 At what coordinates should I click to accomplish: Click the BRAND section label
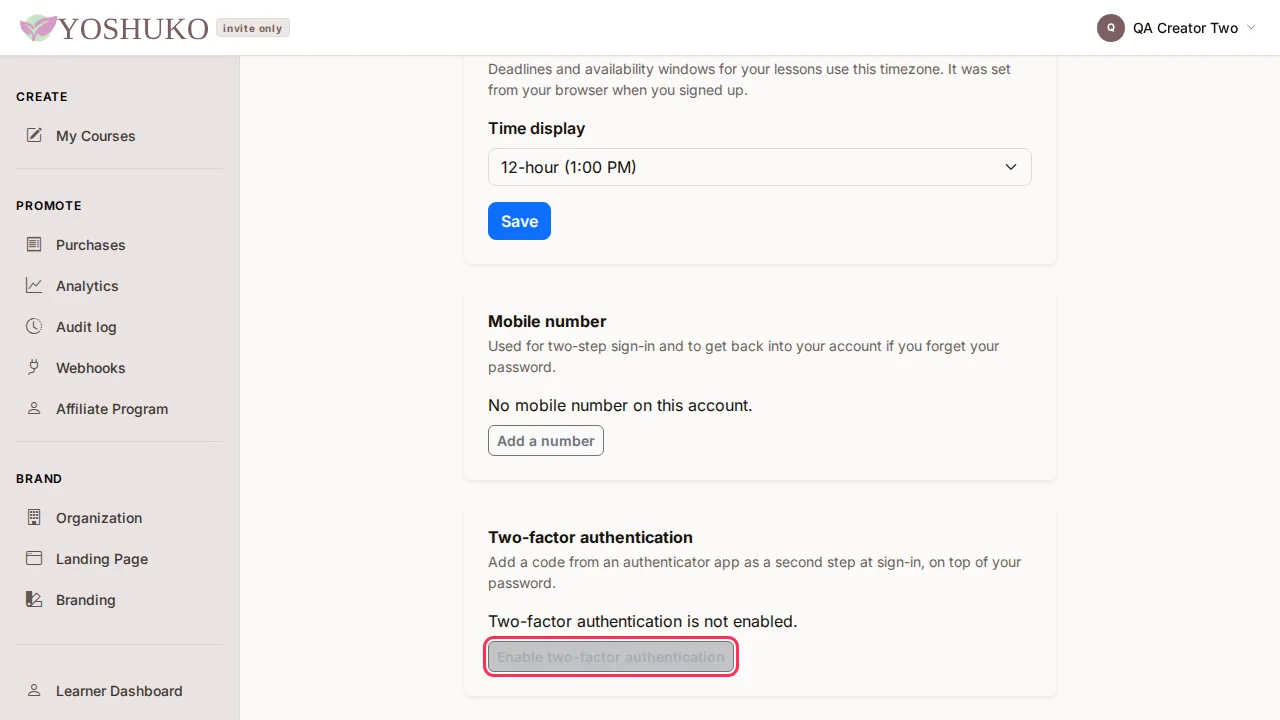39,479
